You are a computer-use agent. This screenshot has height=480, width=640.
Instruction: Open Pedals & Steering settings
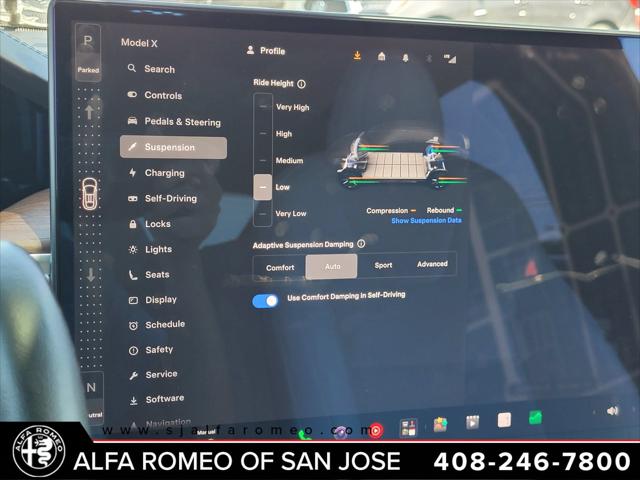[174, 121]
